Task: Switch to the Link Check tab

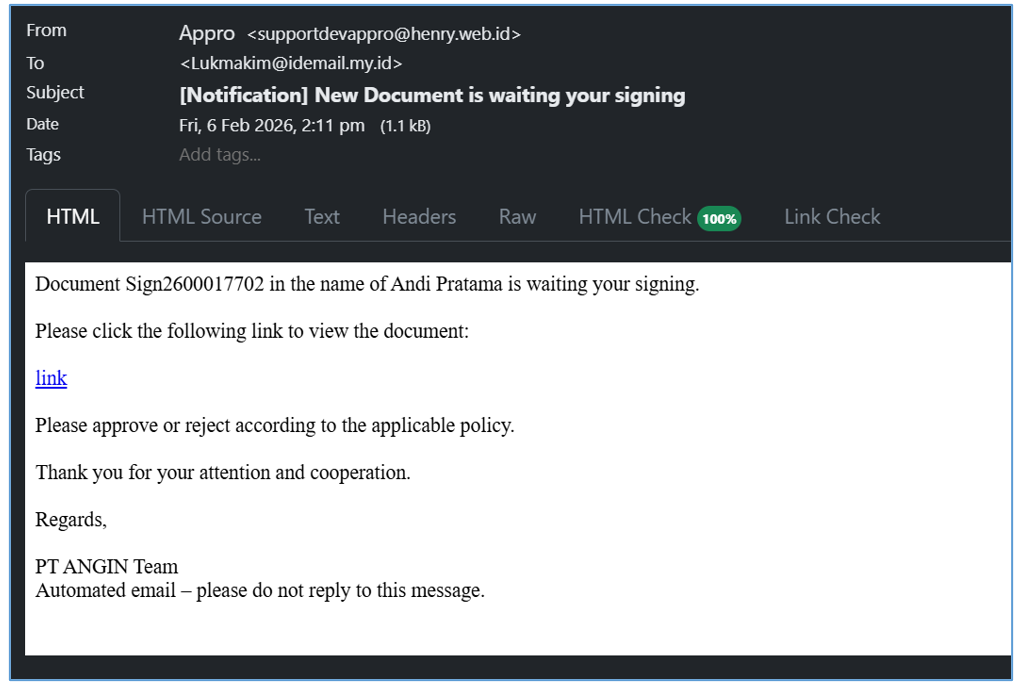Action: 831,217
